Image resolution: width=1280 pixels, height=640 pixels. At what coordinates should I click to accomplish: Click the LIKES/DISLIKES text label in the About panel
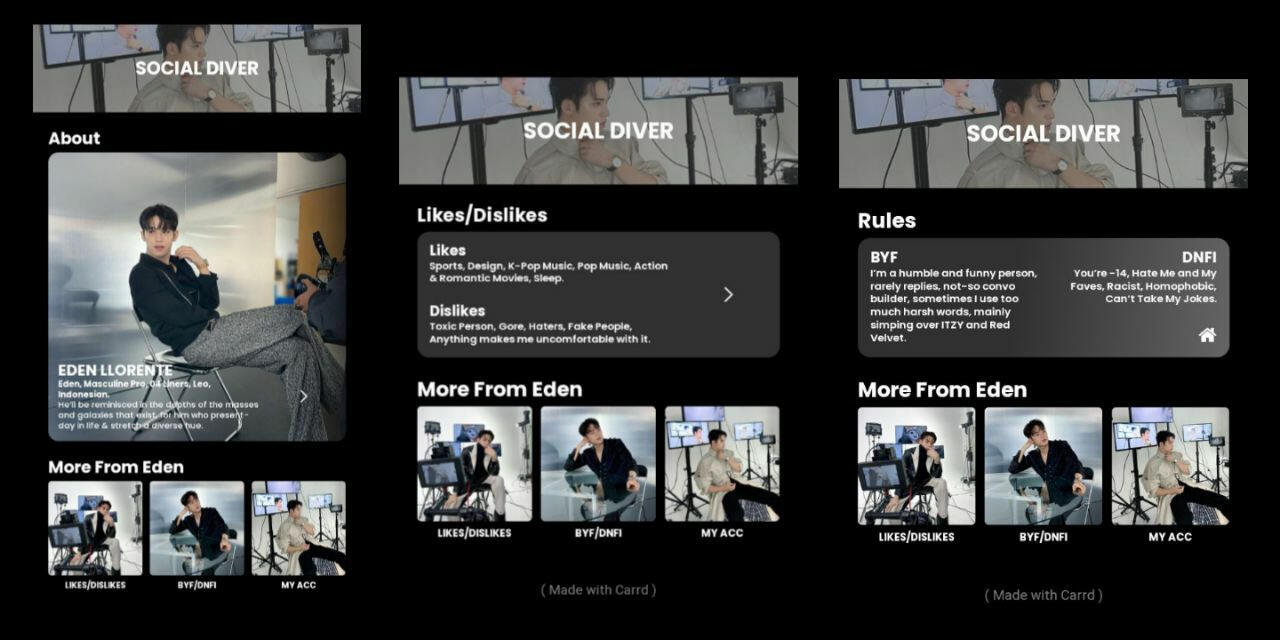[95, 585]
